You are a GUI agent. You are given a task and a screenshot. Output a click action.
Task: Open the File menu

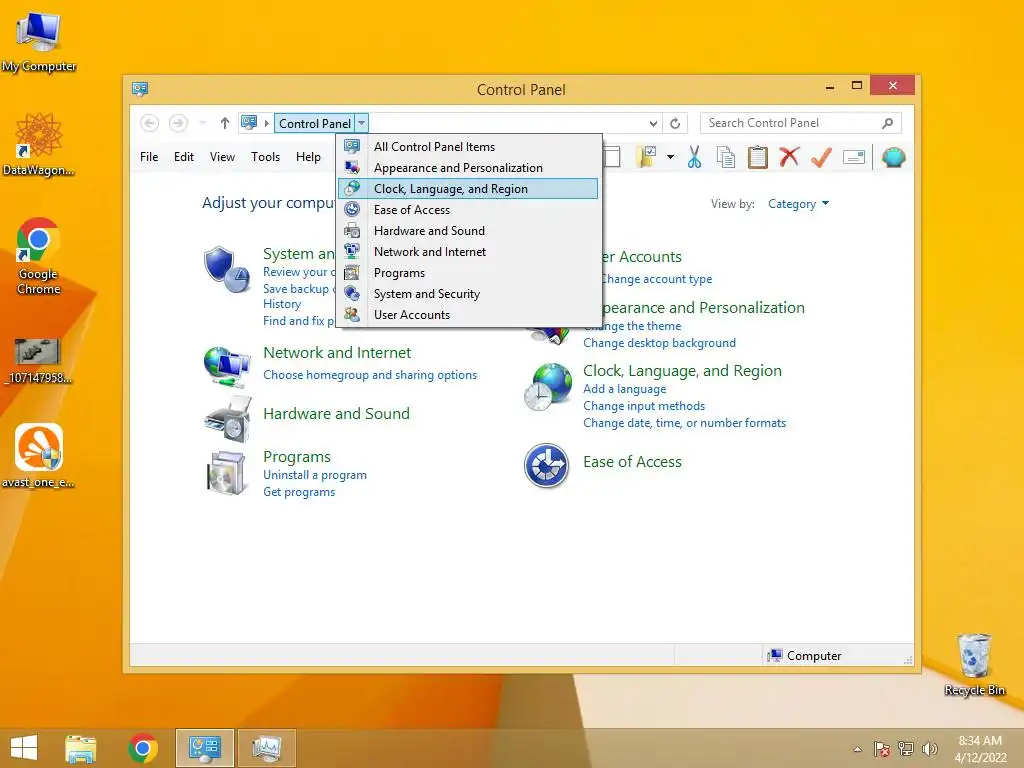tap(149, 157)
